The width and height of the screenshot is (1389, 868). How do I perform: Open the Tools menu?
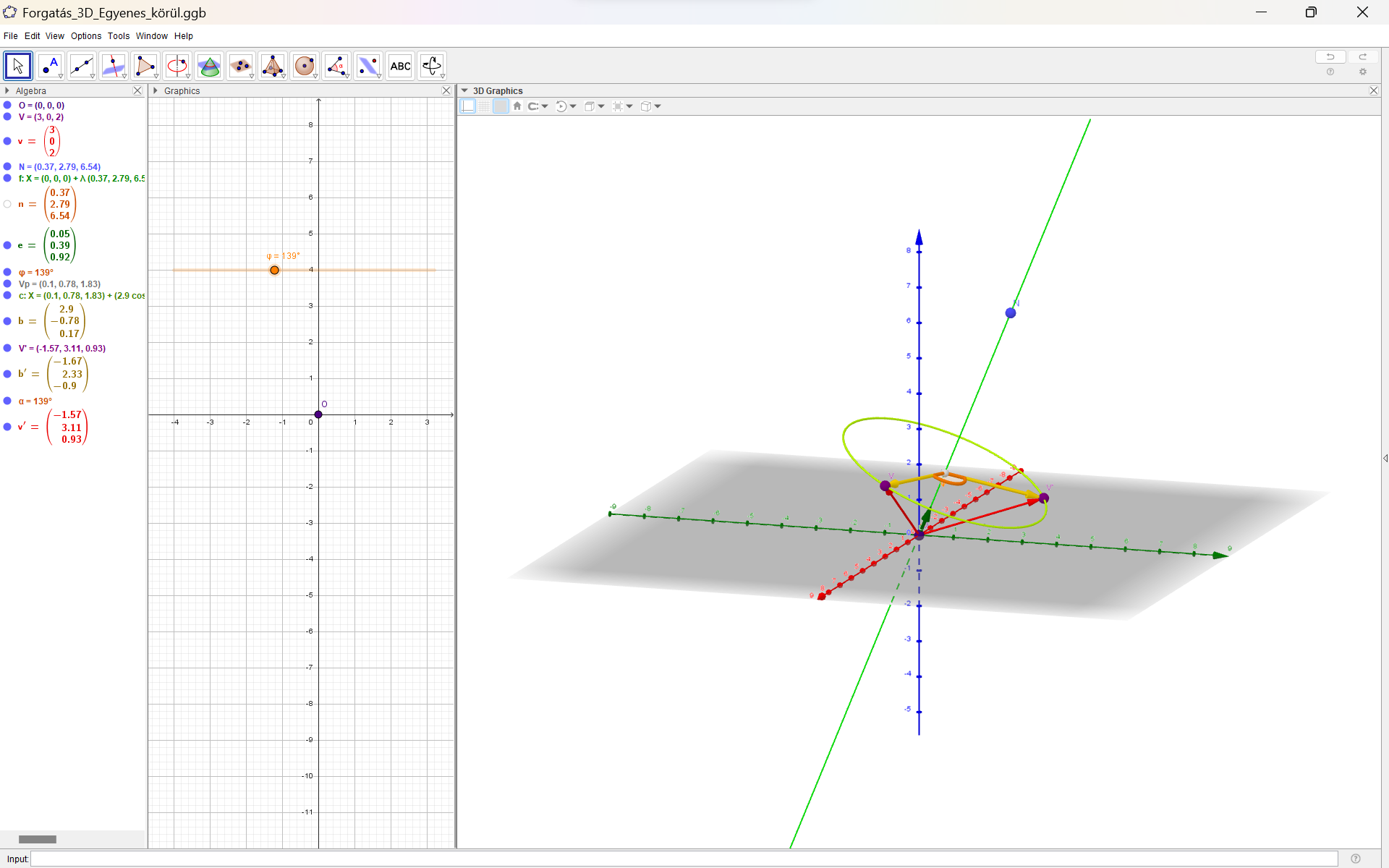(x=119, y=36)
